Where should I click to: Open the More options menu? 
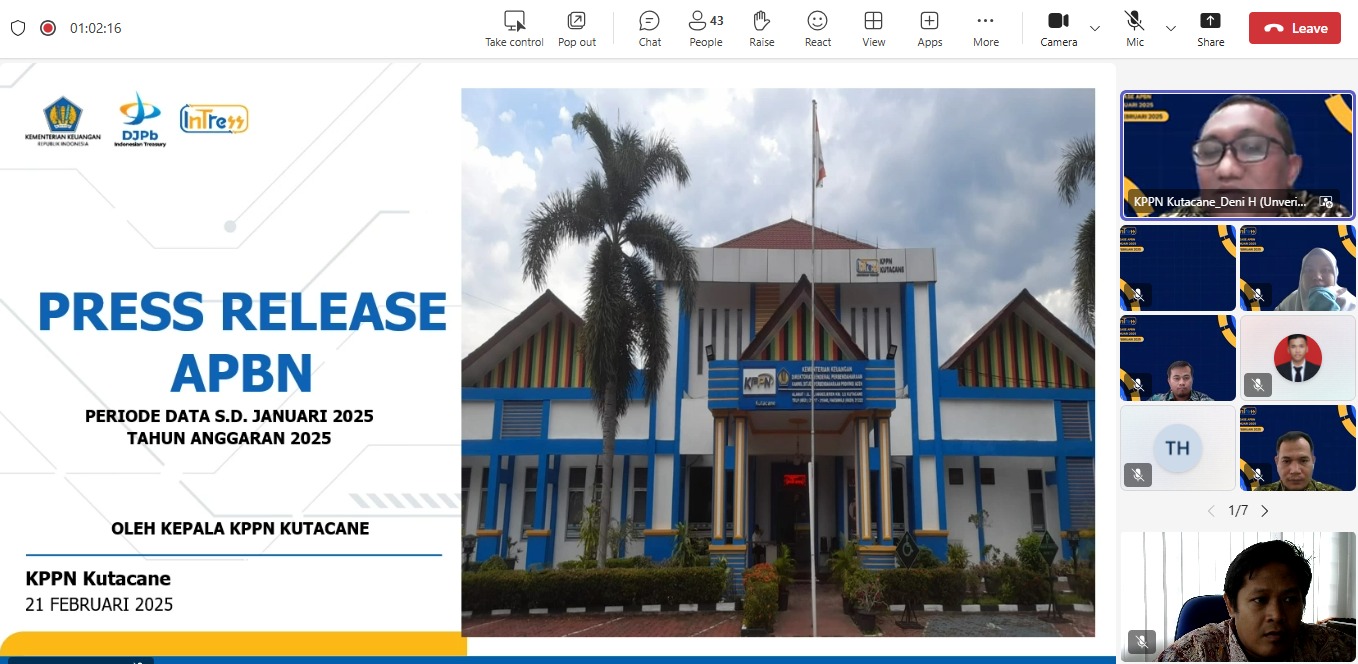click(985, 27)
